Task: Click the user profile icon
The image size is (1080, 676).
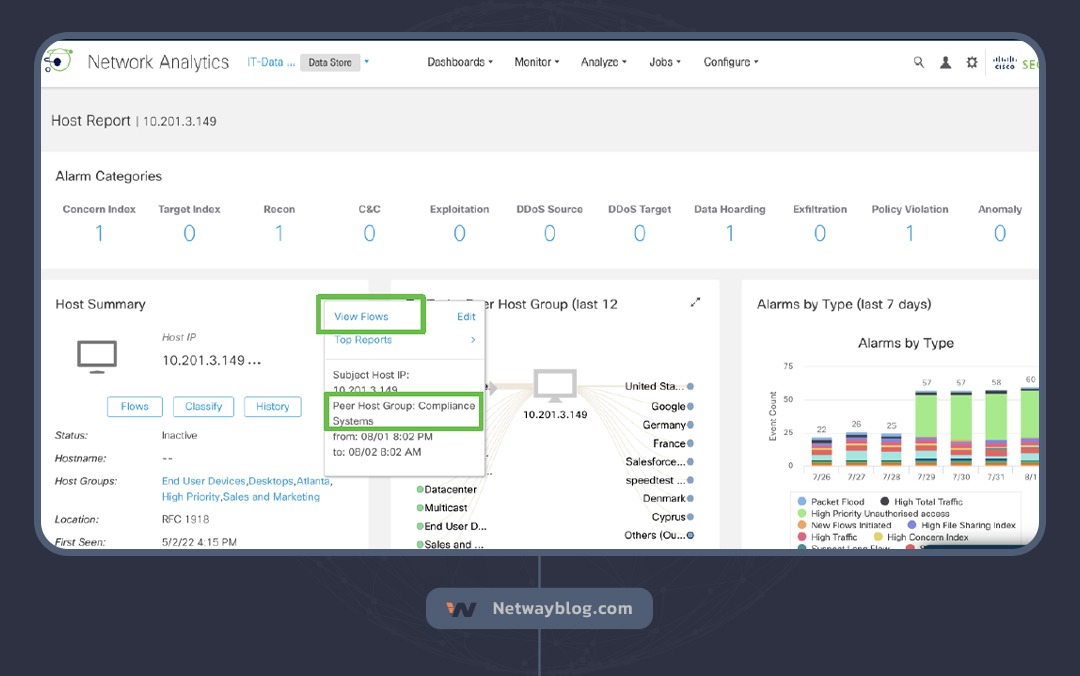Action: pos(945,62)
